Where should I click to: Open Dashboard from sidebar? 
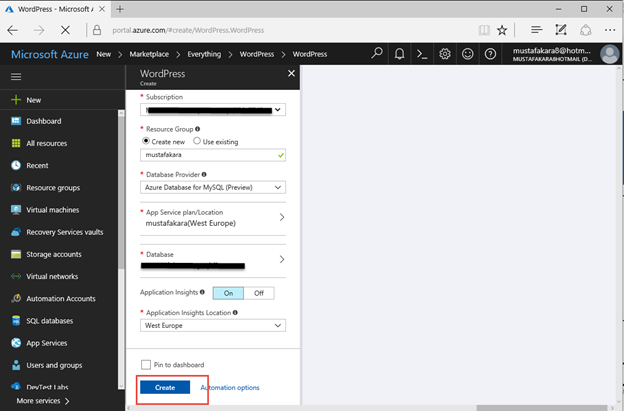(44, 121)
